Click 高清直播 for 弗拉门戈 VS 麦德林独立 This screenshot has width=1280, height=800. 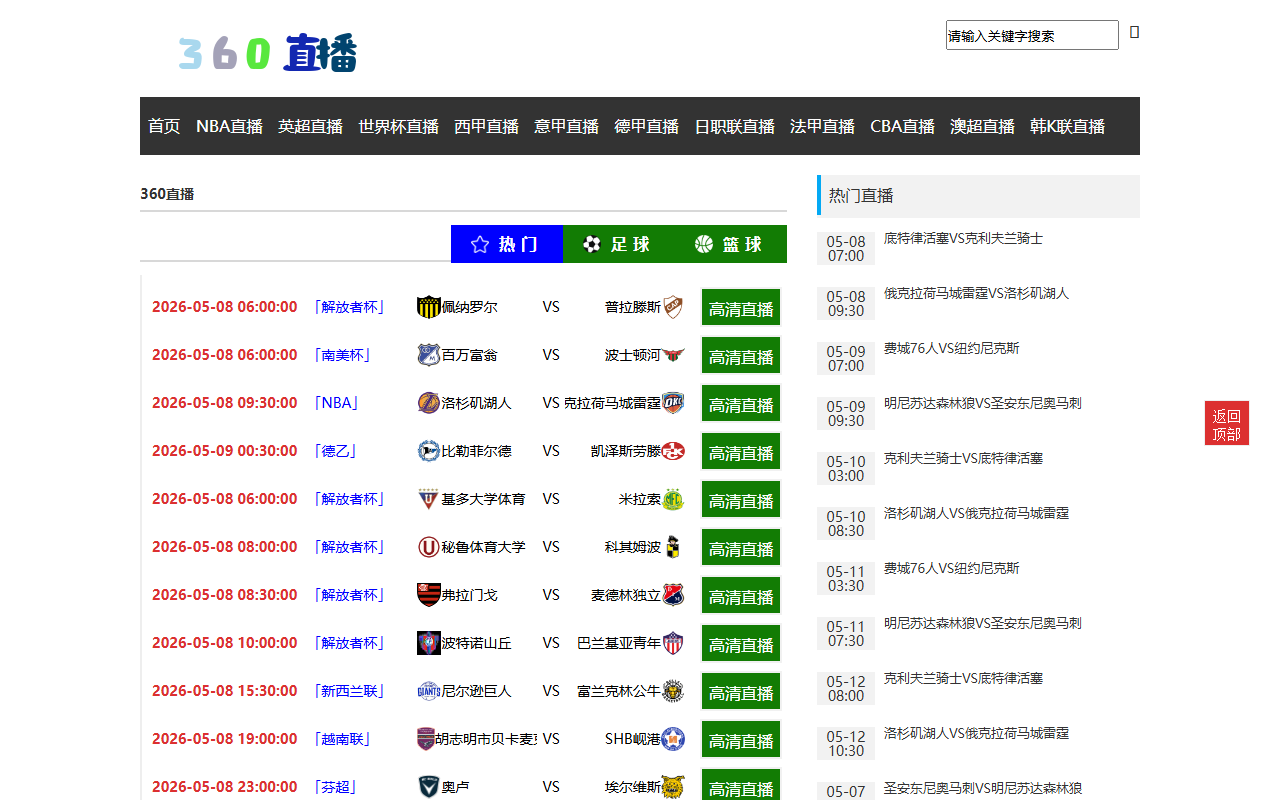tap(741, 596)
